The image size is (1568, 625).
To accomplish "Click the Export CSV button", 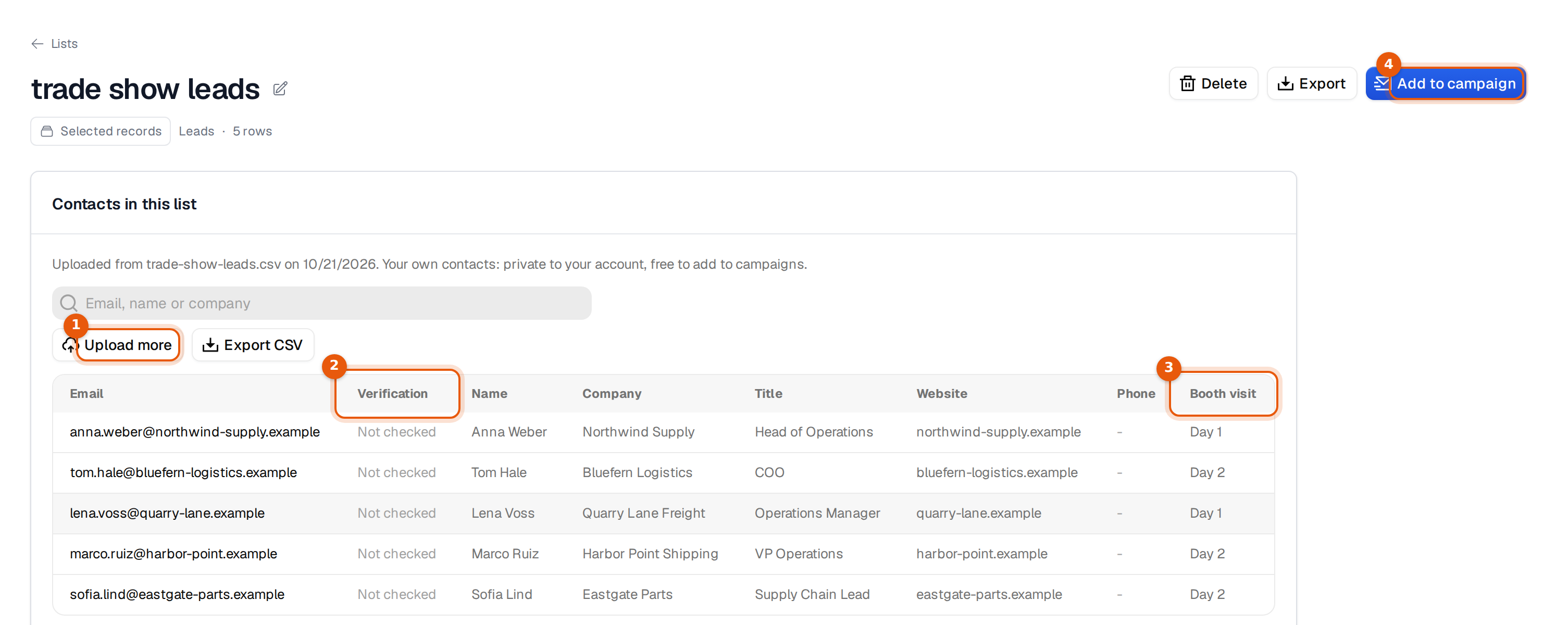I will [x=253, y=345].
